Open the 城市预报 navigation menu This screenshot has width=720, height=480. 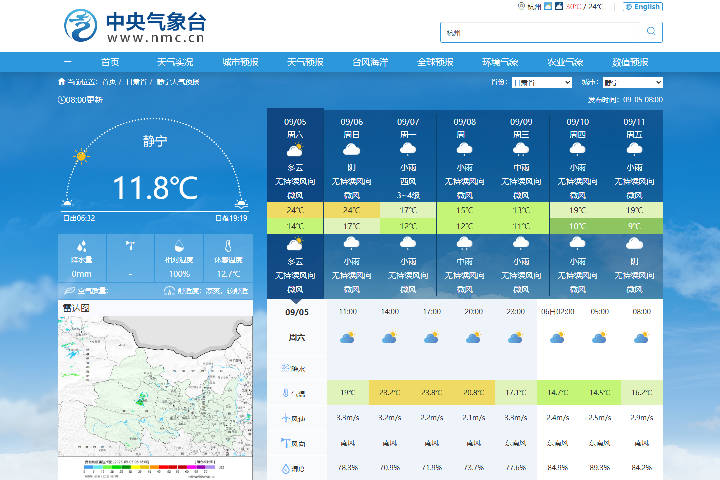[x=240, y=62]
